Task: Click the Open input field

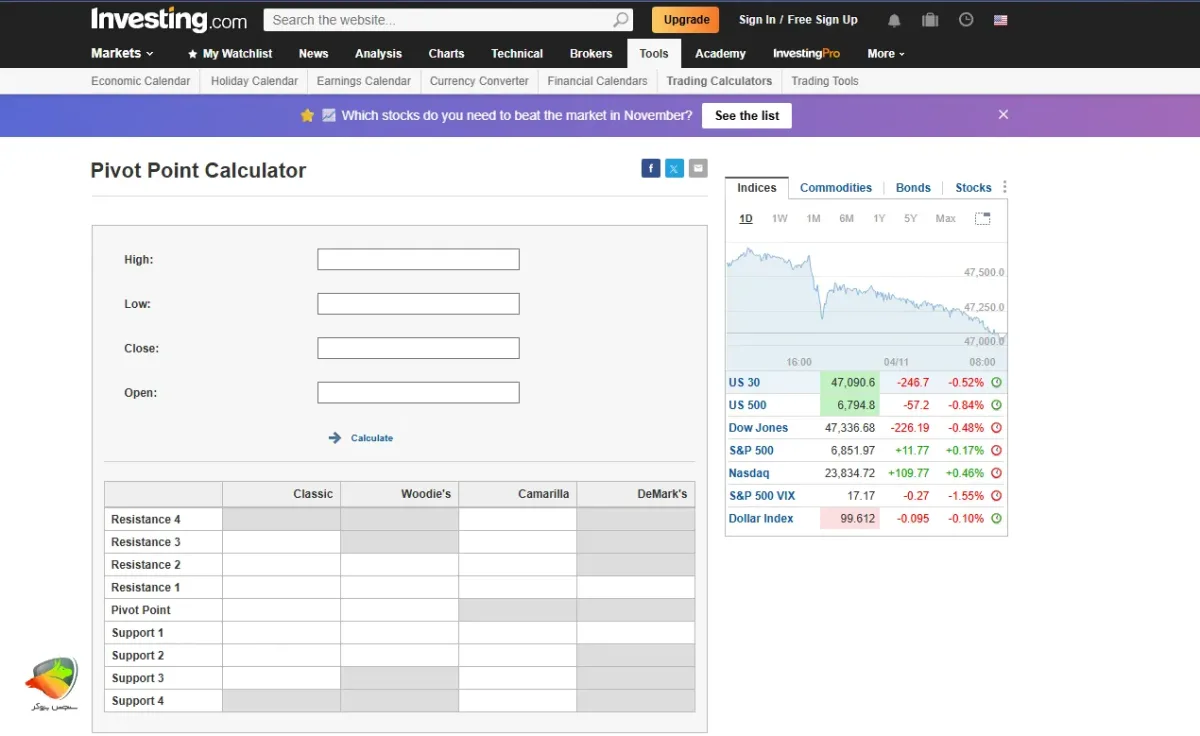Action: [x=418, y=392]
